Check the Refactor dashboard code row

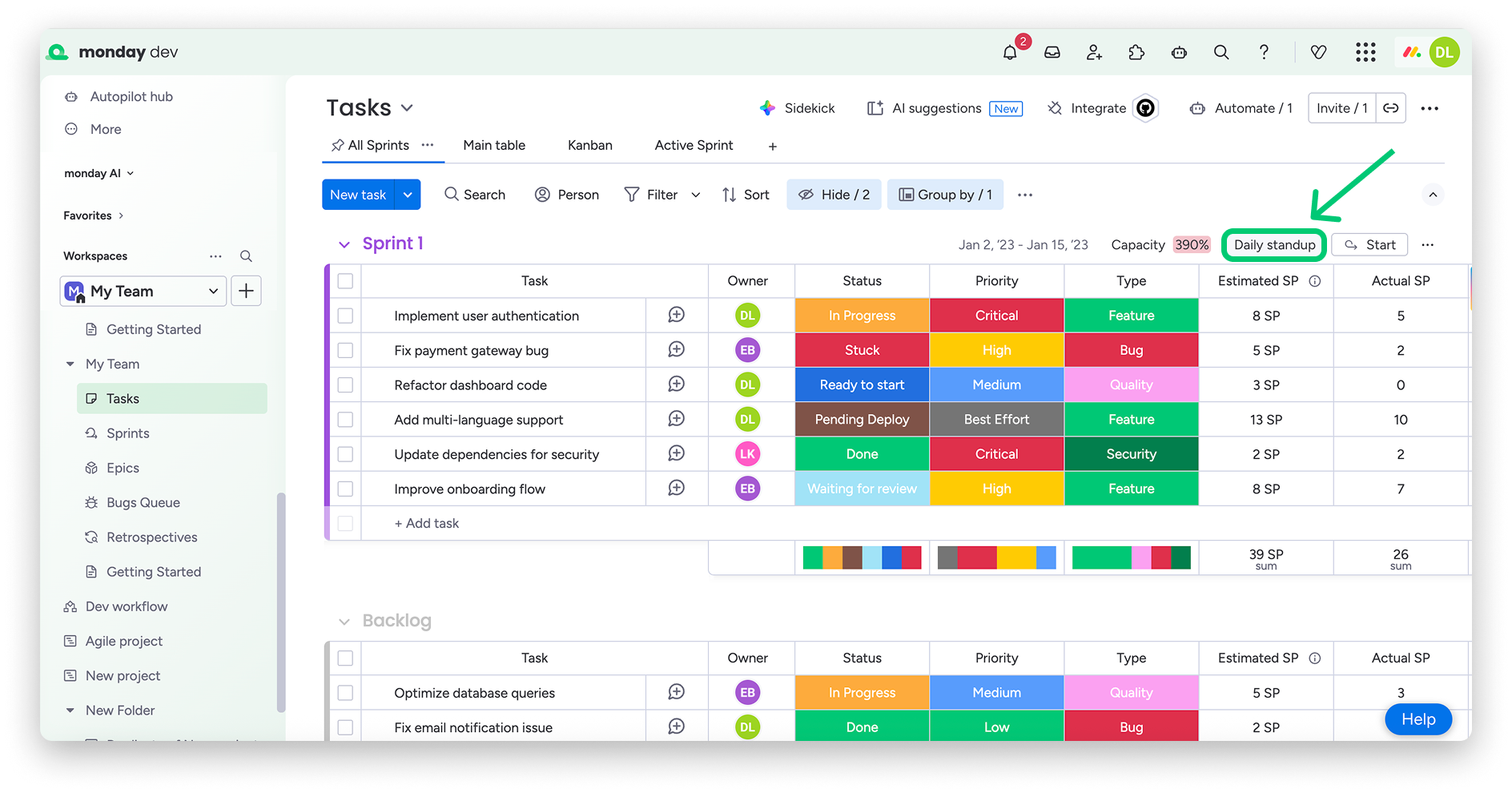point(345,384)
